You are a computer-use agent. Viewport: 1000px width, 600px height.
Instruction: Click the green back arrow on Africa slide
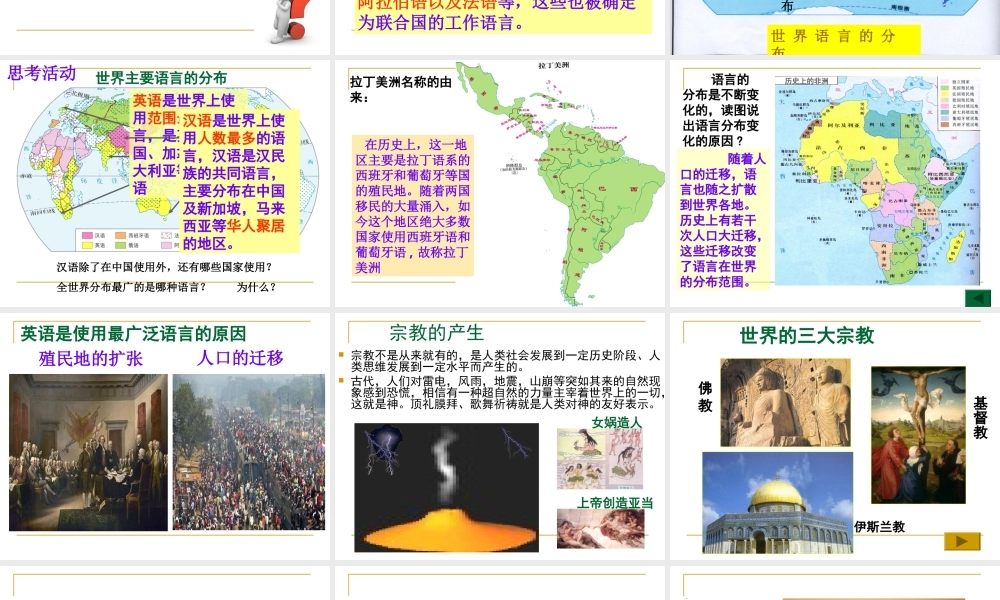point(978,298)
